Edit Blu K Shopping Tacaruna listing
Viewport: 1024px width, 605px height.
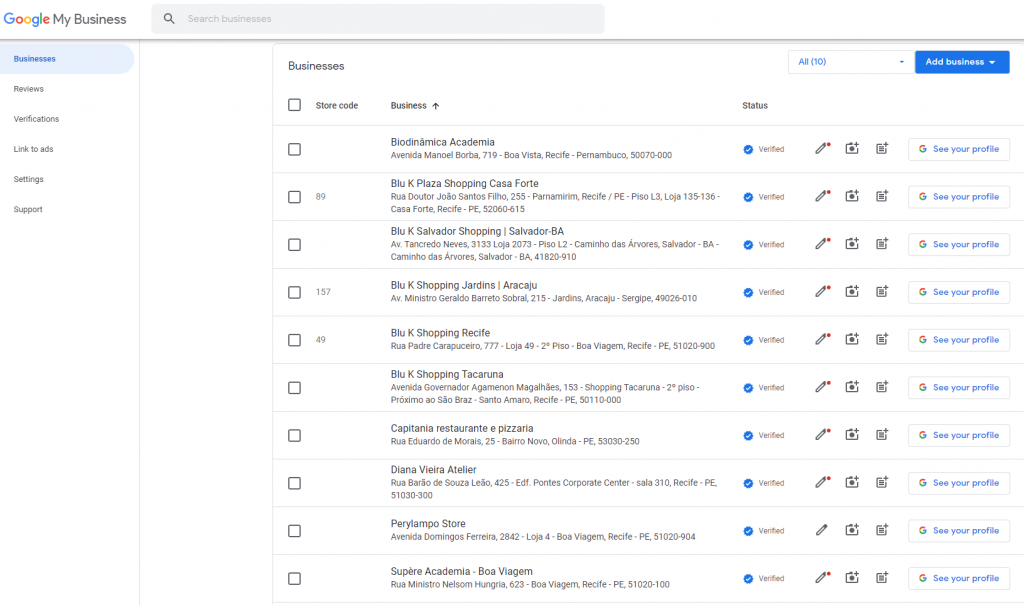(x=822, y=387)
